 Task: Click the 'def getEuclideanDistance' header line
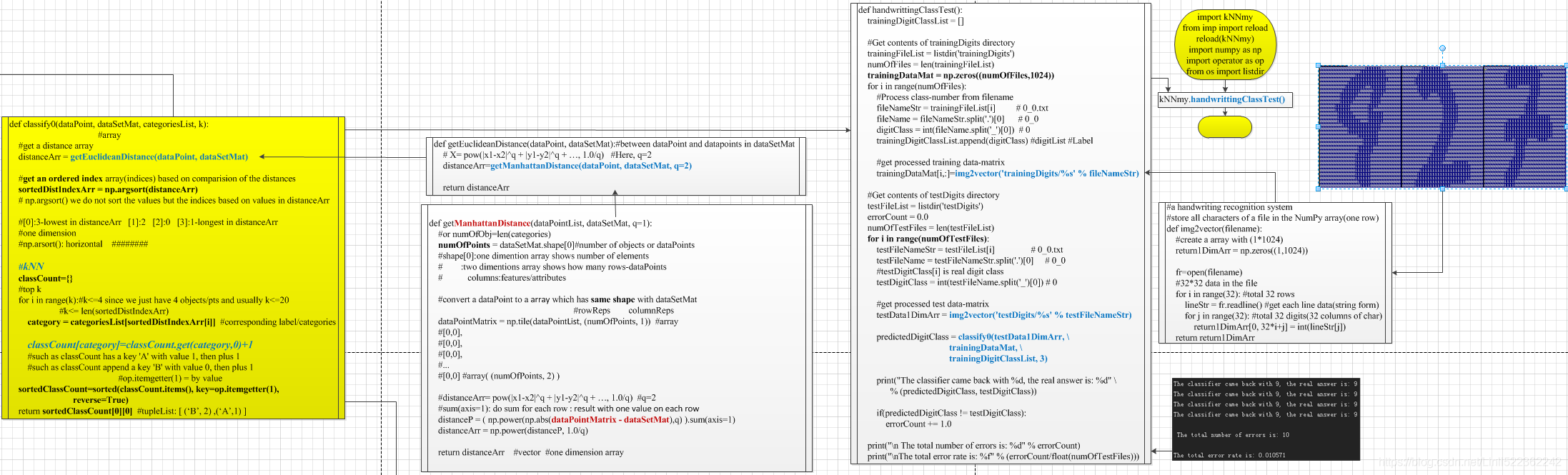(x=614, y=144)
